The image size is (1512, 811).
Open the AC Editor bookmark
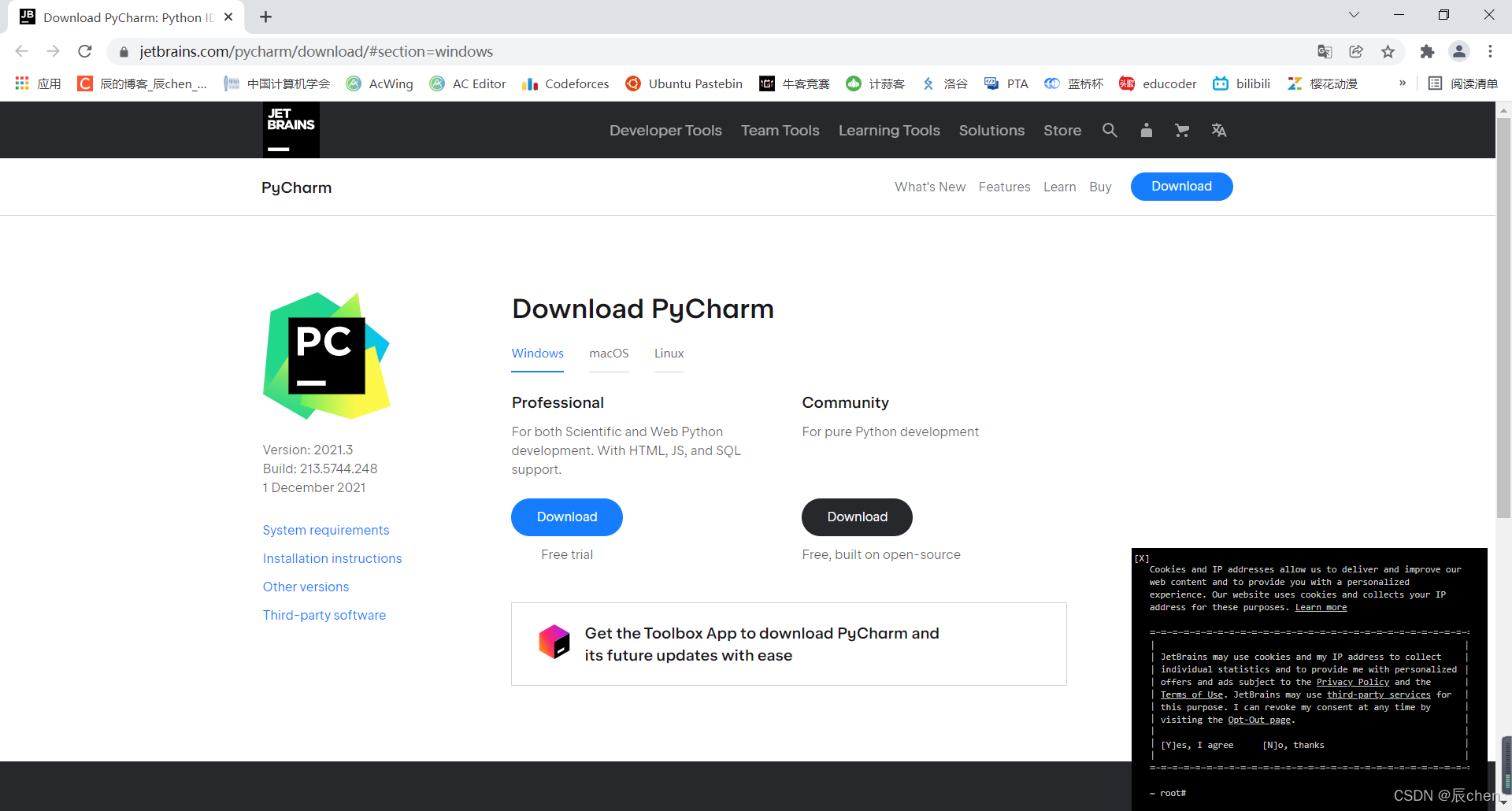(x=468, y=83)
